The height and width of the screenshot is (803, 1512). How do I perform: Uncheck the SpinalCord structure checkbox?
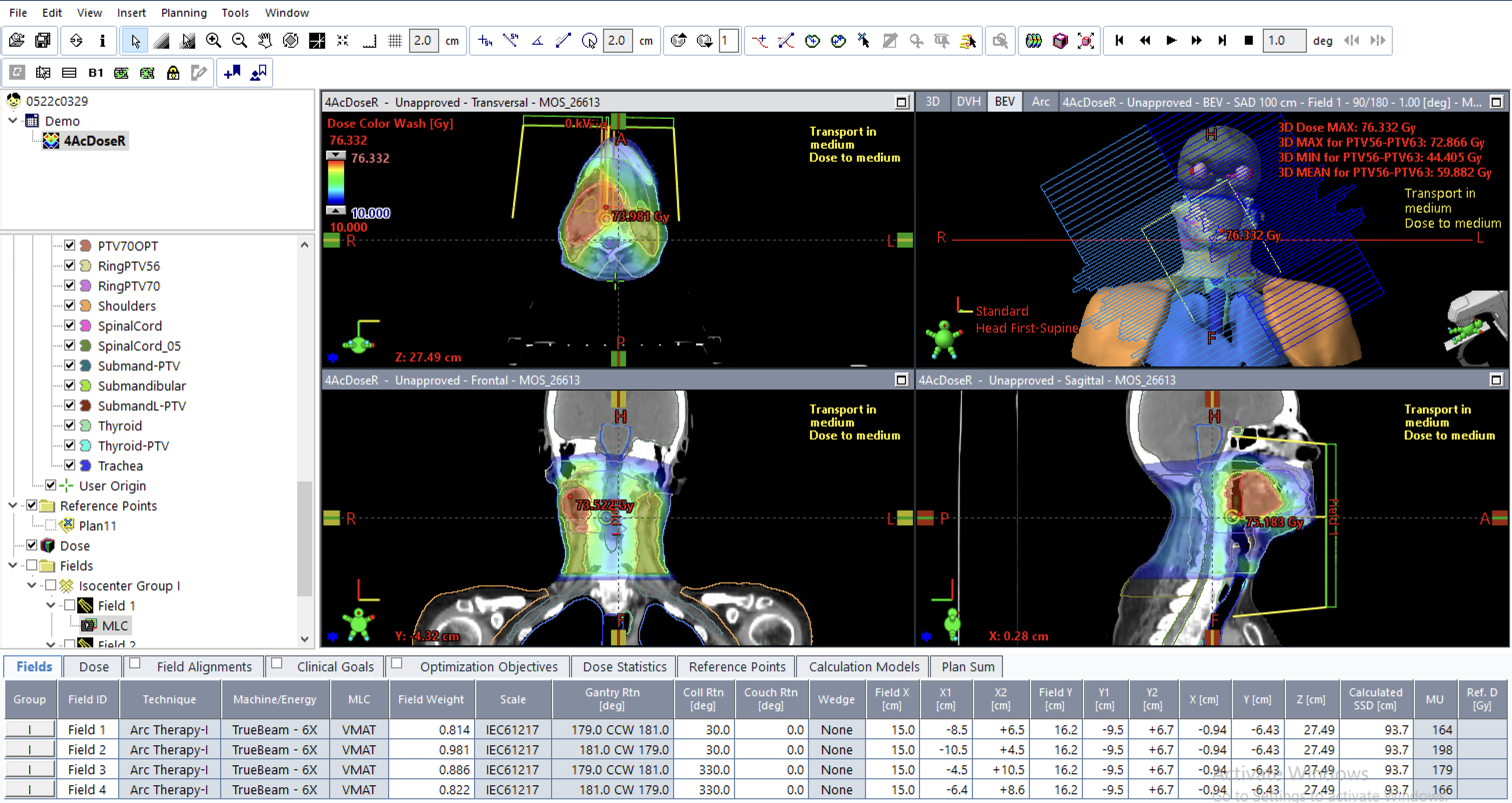70,325
